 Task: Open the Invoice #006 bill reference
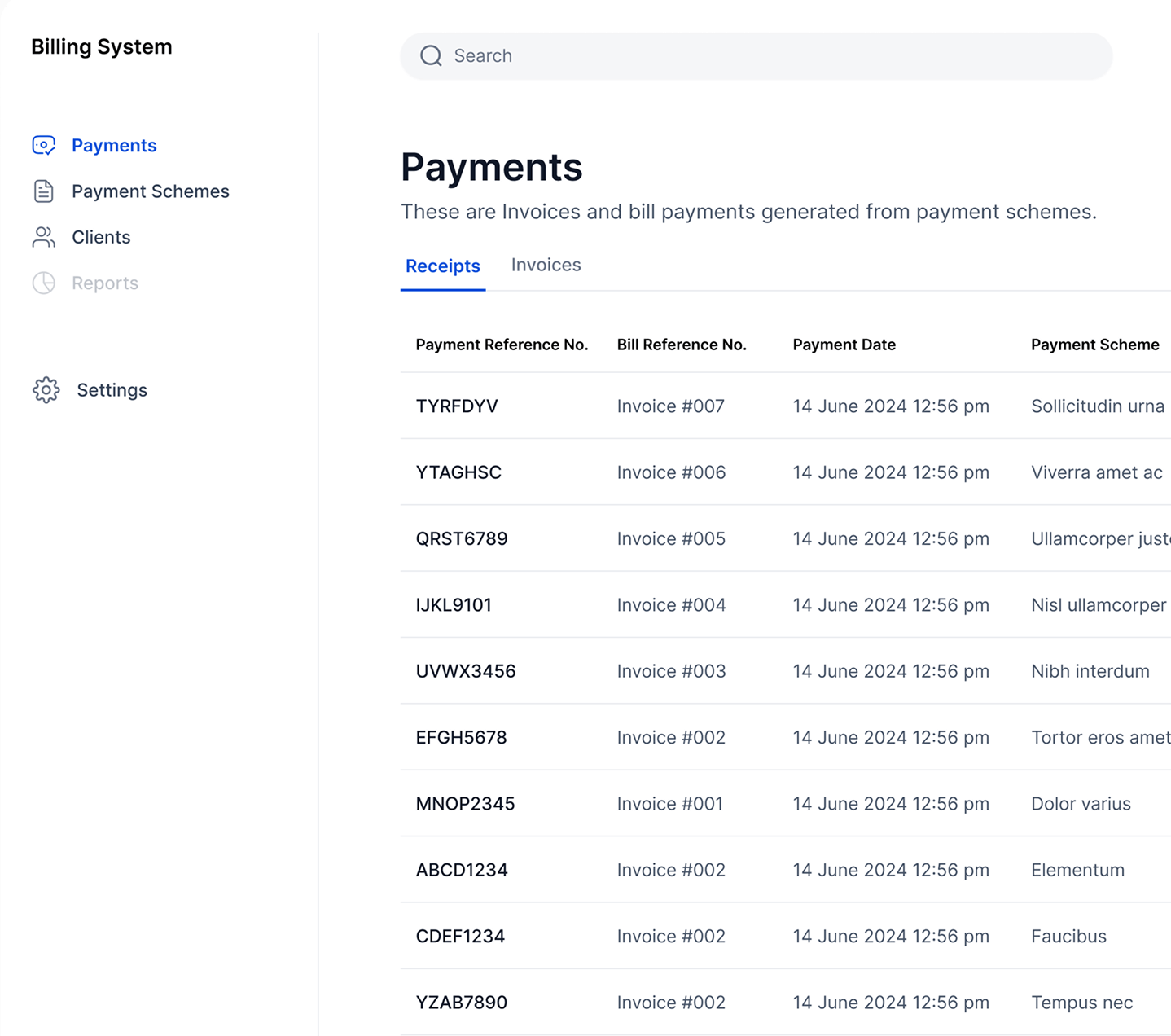click(x=671, y=472)
